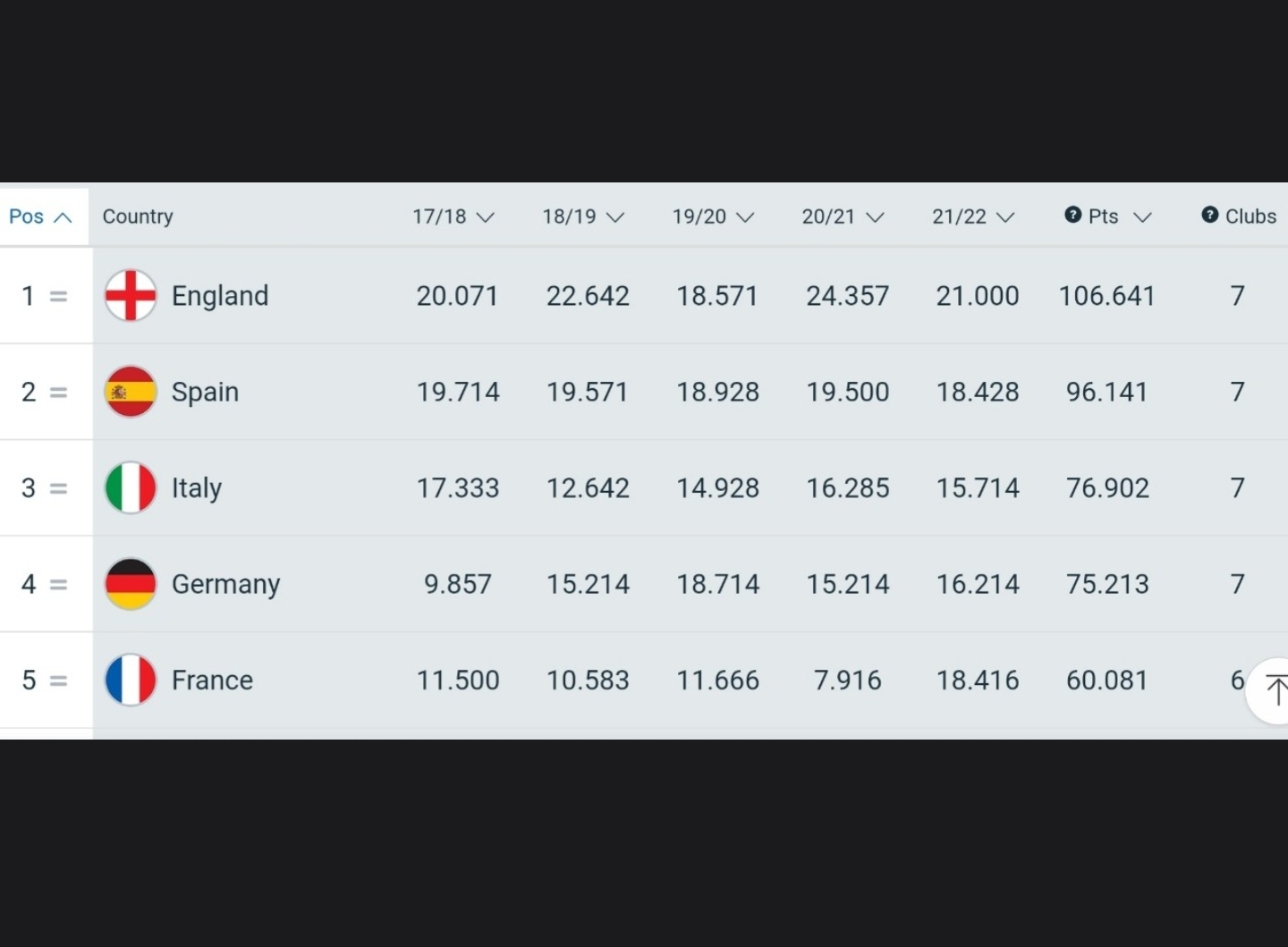Sort by the 20/21 season chevron
The height and width of the screenshot is (947, 1288).
click(875, 217)
